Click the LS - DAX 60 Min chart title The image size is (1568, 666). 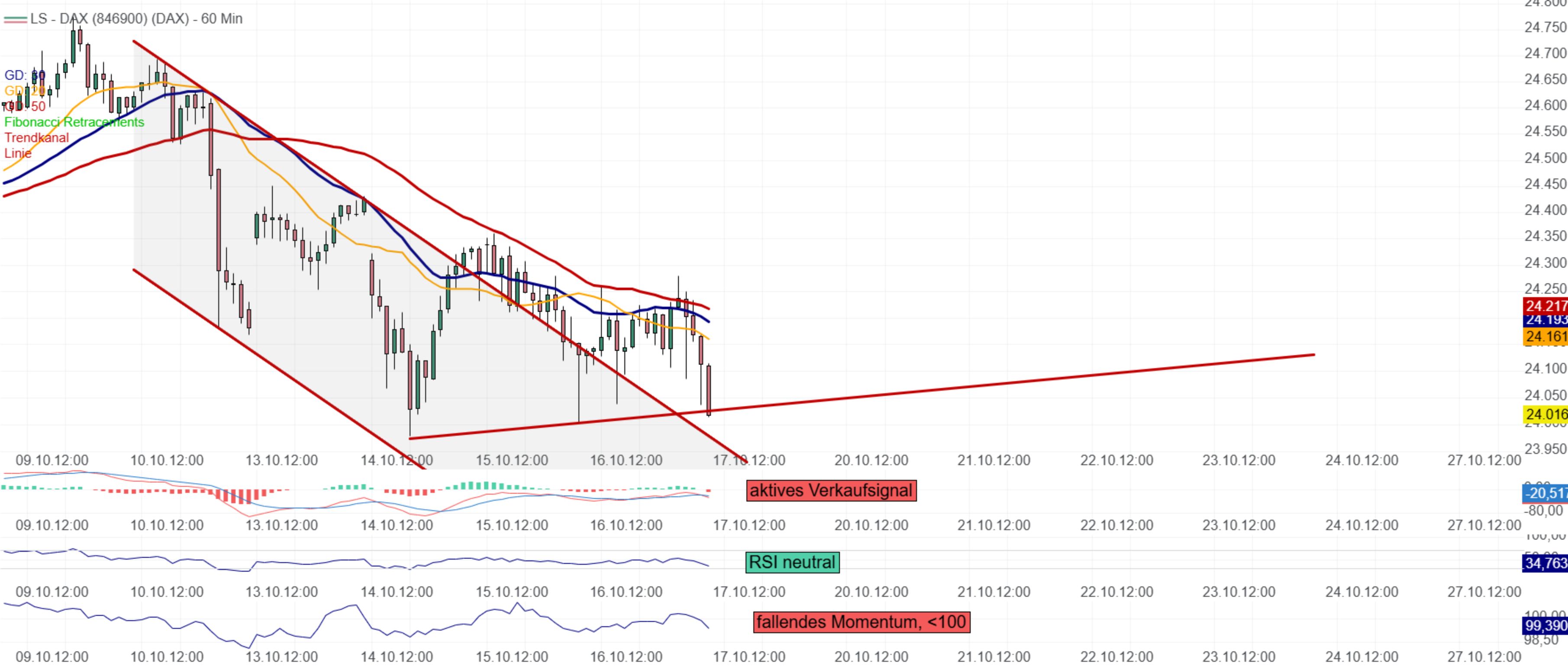point(136,19)
